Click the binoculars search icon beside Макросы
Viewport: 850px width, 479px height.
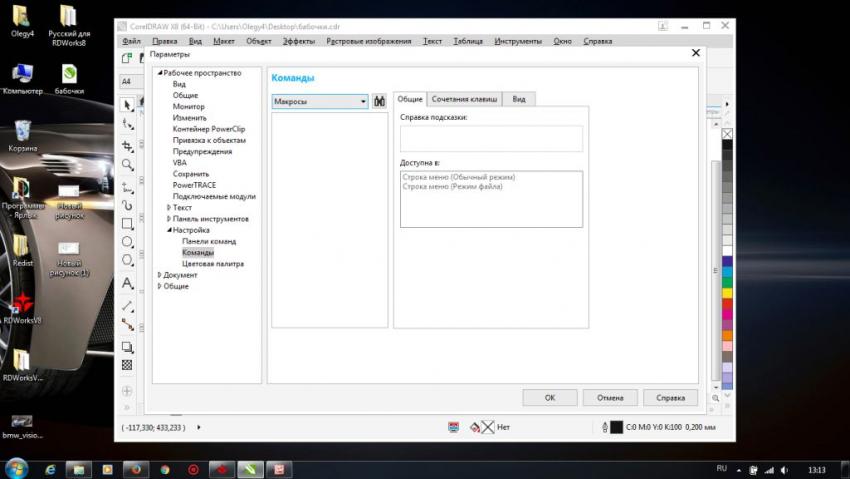pos(379,101)
